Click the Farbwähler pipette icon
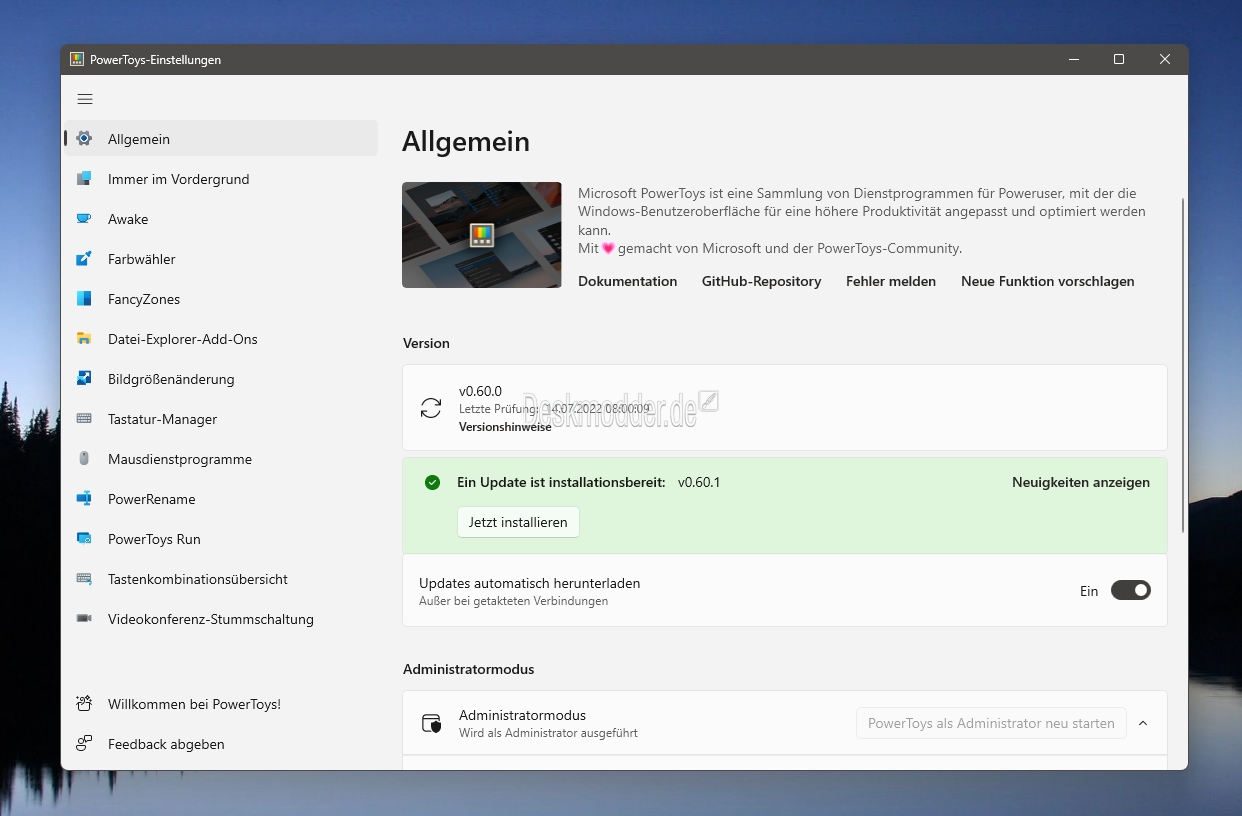 pyautogui.click(x=84, y=259)
